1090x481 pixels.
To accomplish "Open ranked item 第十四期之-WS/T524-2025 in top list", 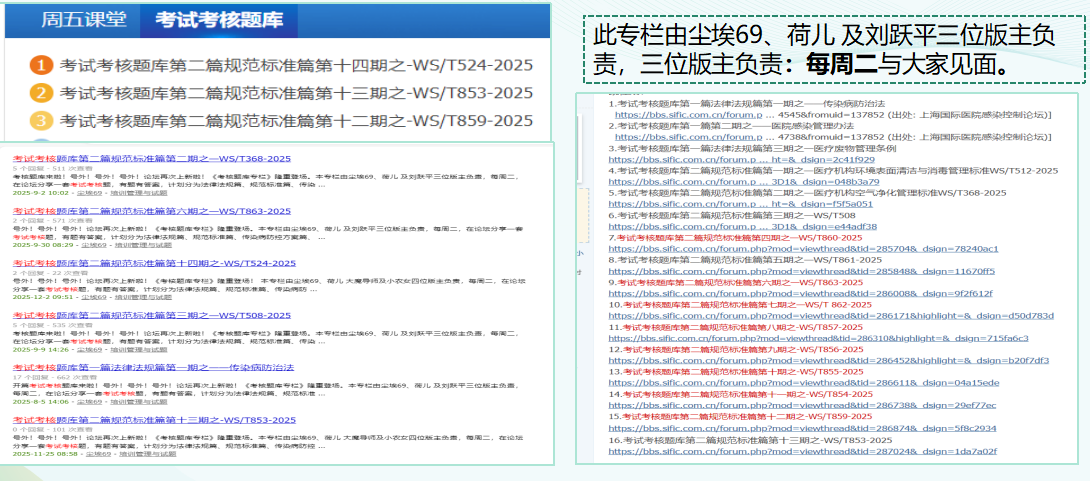I will coord(296,65).
